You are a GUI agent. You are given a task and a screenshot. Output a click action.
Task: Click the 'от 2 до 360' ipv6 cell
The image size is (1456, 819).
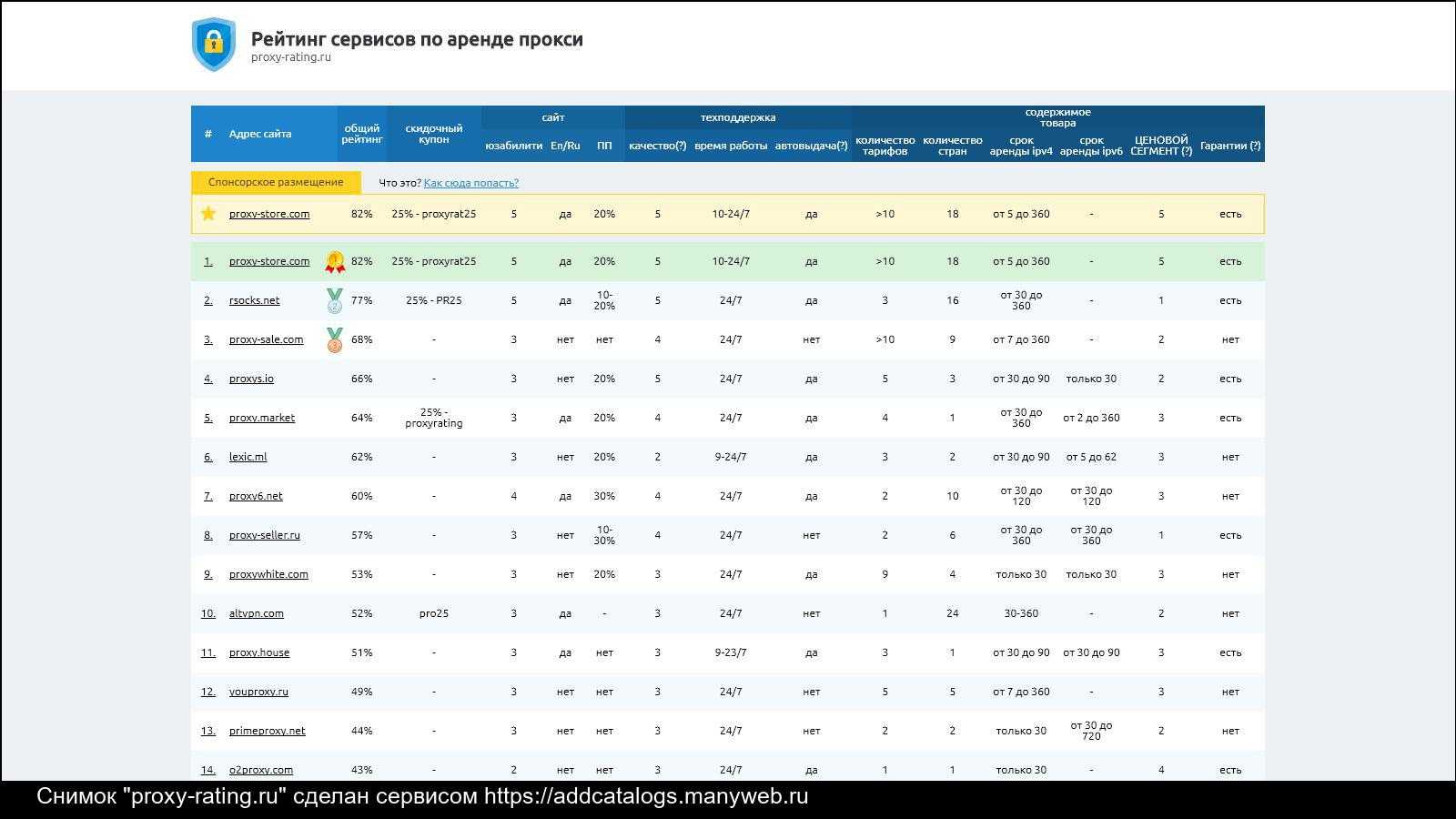tap(1091, 418)
